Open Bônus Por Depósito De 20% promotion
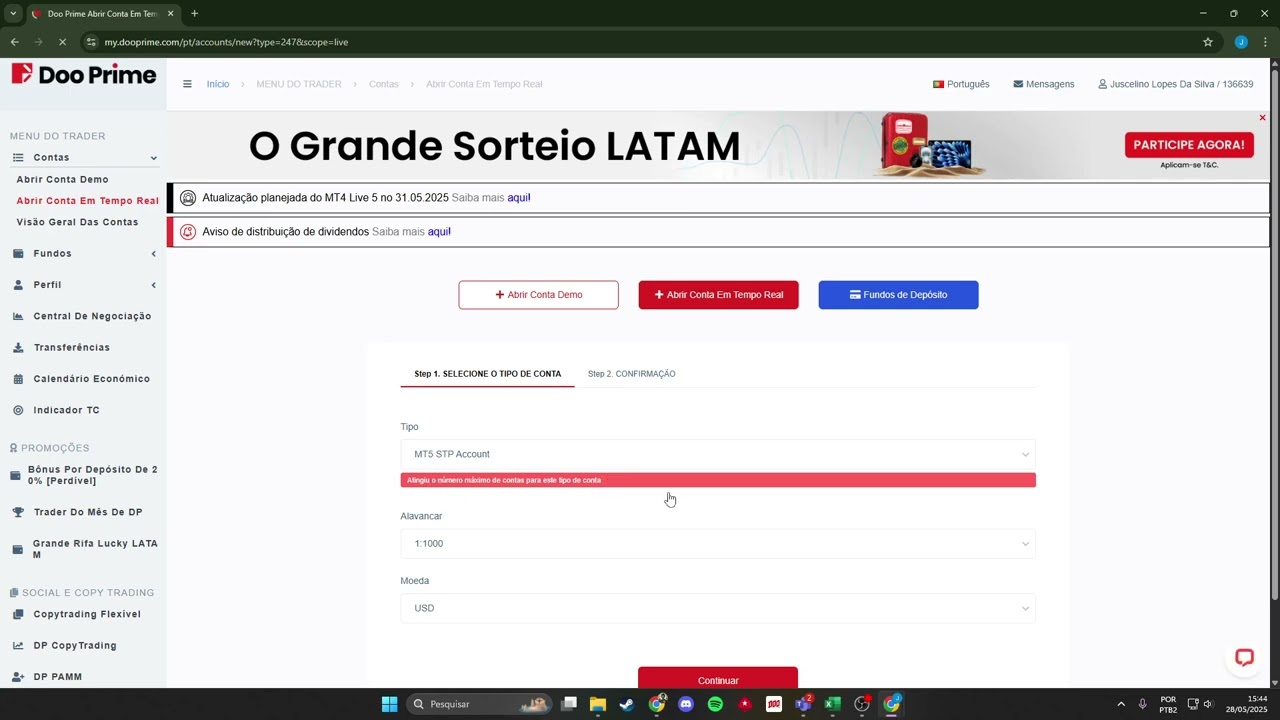Viewport: 1280px width, 720px height. point(84,475)
